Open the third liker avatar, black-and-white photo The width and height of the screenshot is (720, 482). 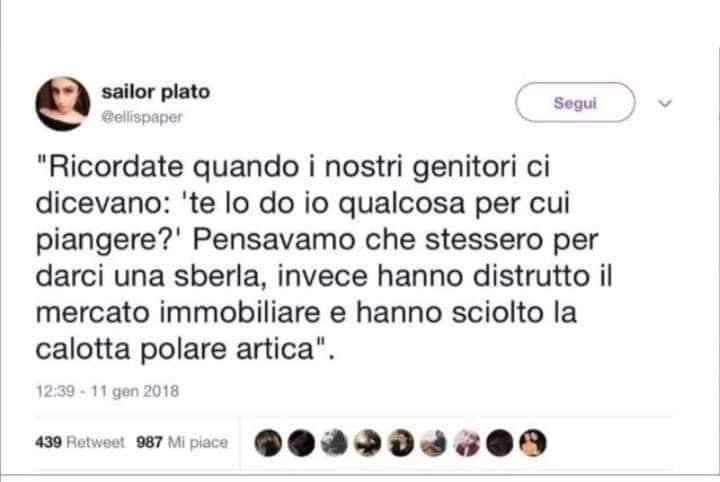coord(334,443)
